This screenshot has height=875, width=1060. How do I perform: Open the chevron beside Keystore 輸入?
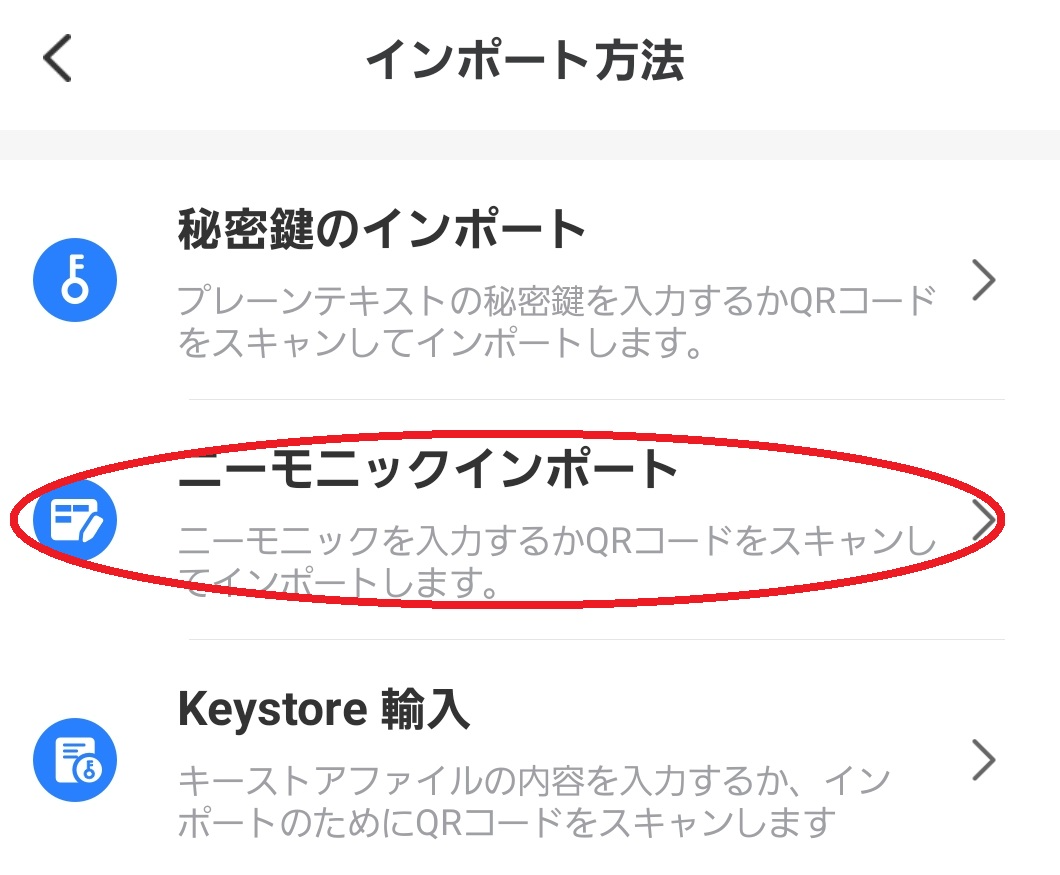[984, 760]
